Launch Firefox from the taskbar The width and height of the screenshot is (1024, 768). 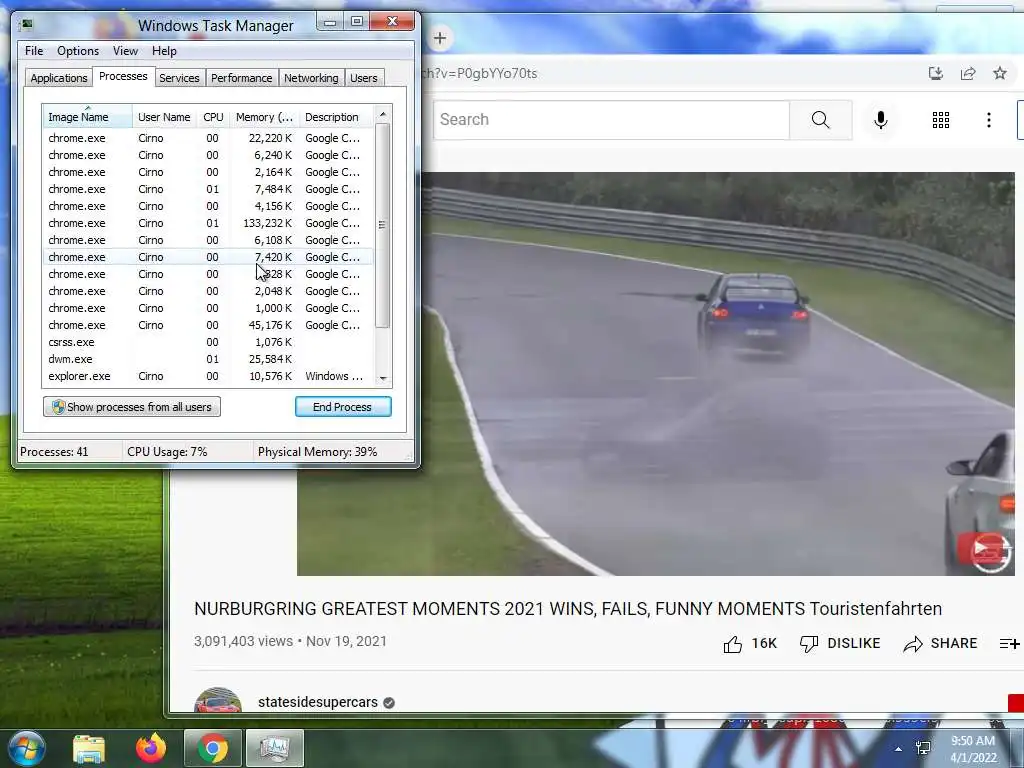[x=151, y=748]
